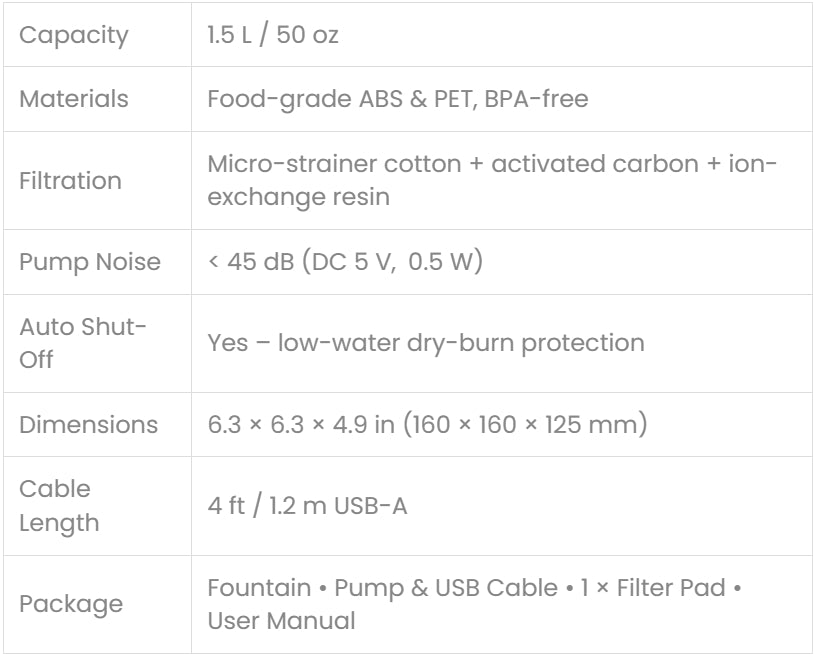The image size is (816, 657).
Task: Click the Filtration label cell
Action: pyautogui.click(x=70, y=181)
